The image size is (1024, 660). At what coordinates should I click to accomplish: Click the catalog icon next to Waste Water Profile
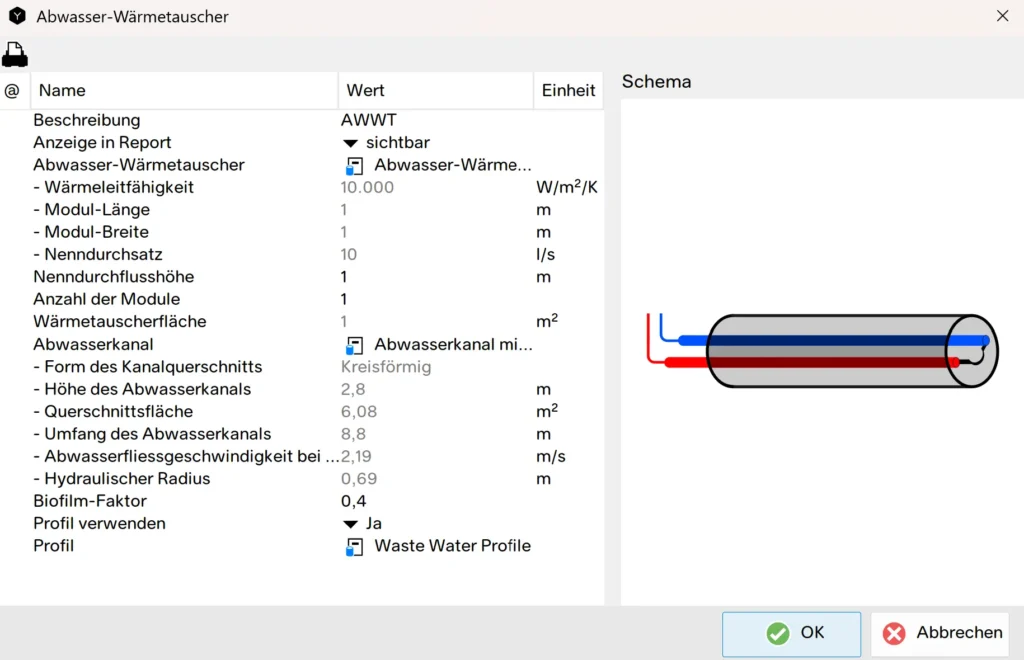click(354, 546)
